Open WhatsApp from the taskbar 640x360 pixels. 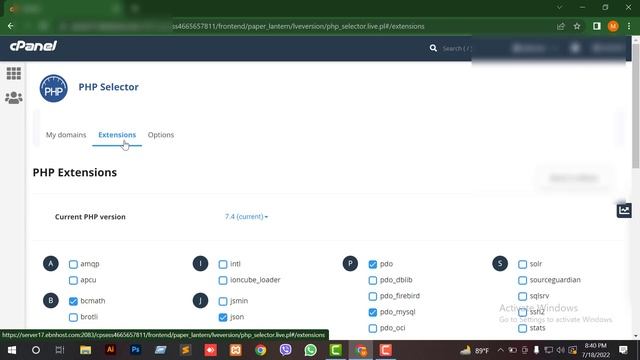click(x=311, y=350)
